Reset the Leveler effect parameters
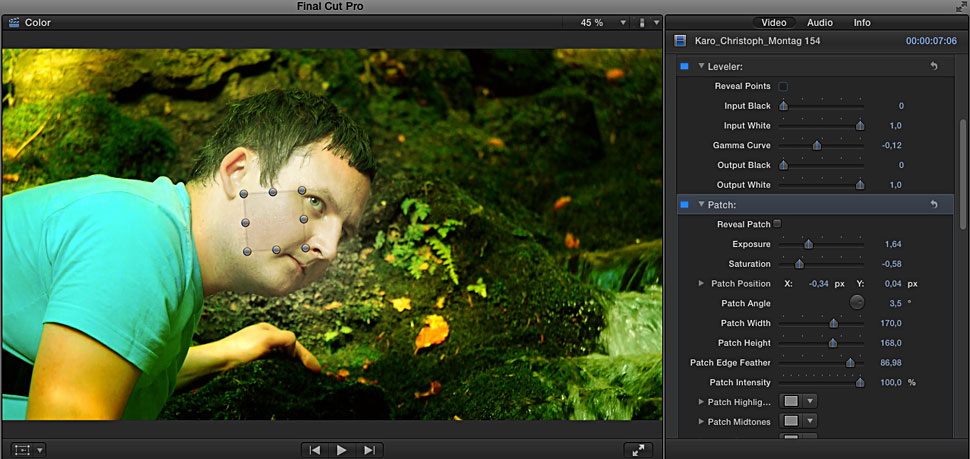 (x=933, y=66)
